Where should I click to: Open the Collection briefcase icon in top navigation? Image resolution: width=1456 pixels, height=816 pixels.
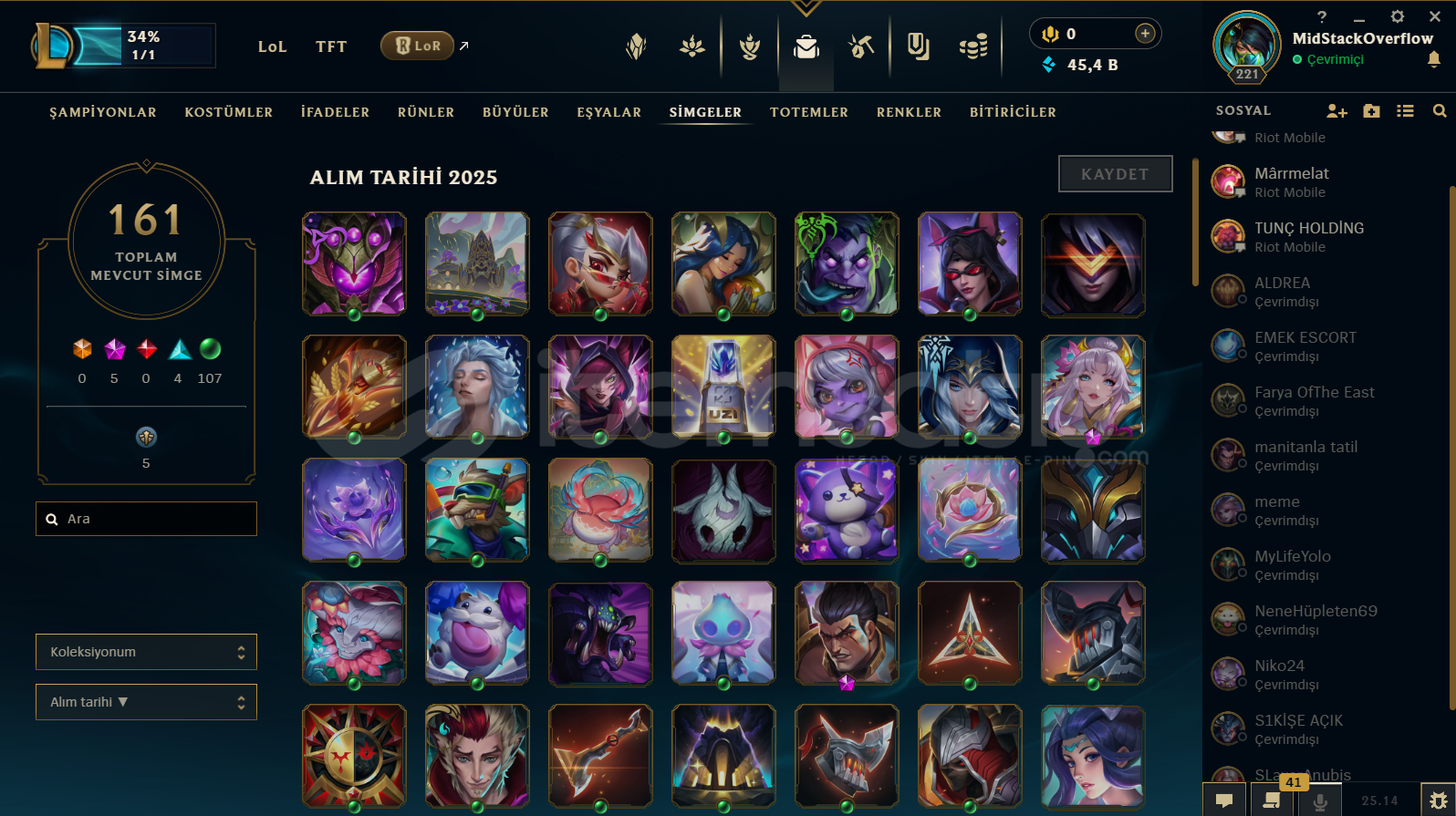(x=806, y=46)
